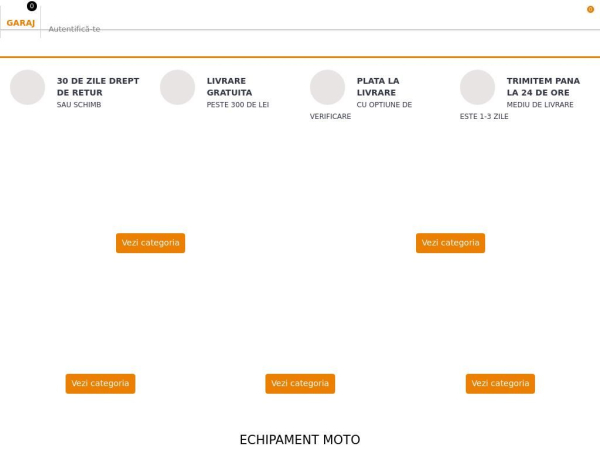Click the upper-row right Vezi categoria button

pos(450,243)
